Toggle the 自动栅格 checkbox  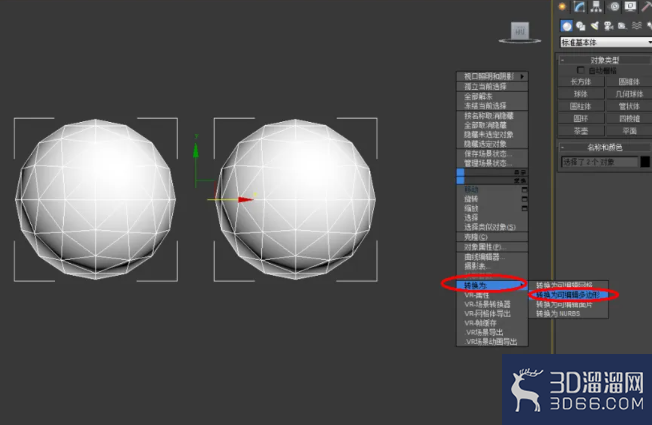pyautogui.click(x=581, y=70)
